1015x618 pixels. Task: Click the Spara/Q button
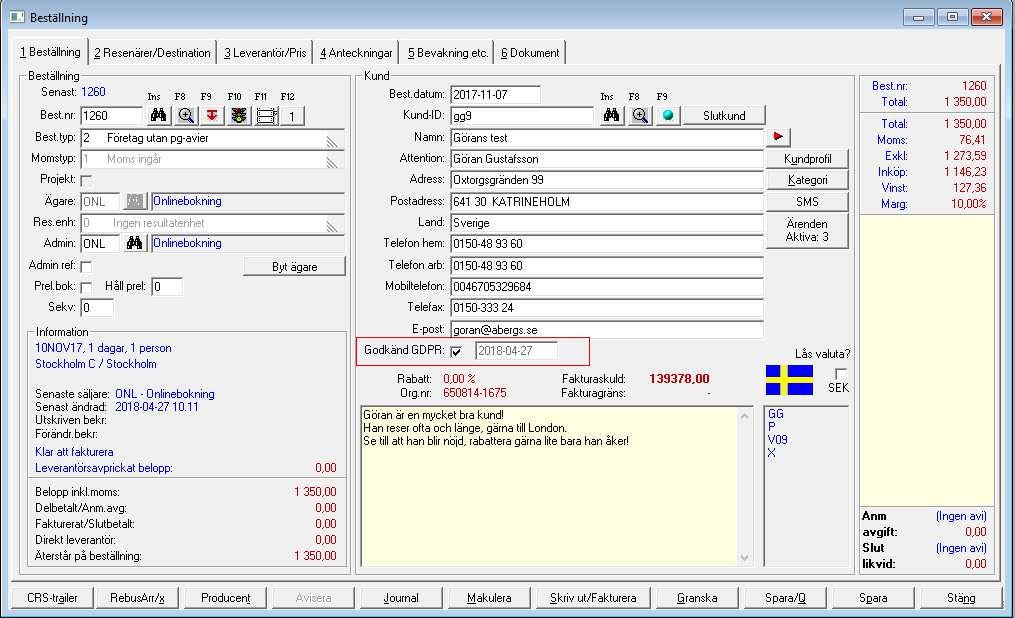785,598
